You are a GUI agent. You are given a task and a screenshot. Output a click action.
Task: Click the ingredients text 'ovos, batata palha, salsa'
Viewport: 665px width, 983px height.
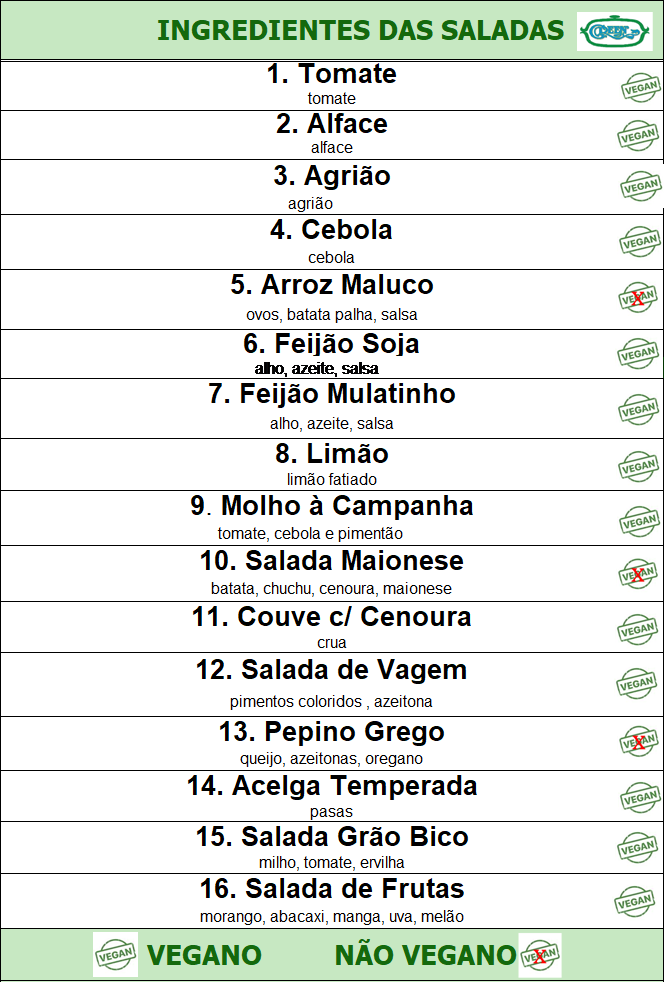coord(332,315)
